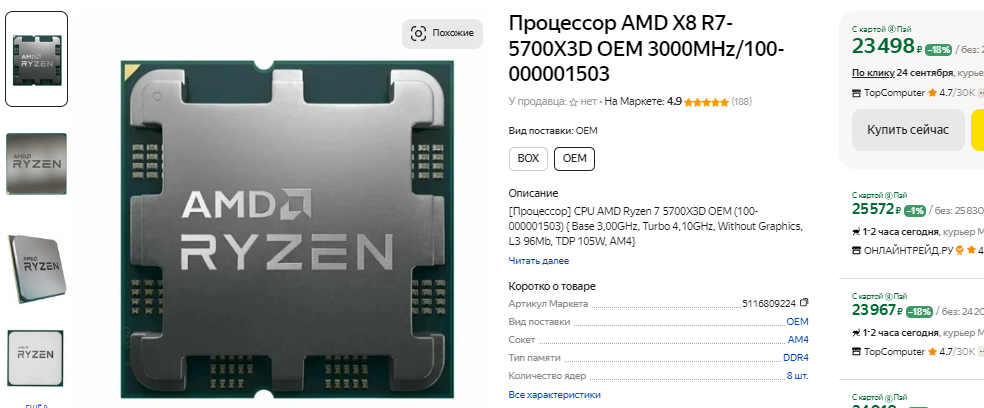This screenshot has height=408, width=984.
Task: Click the TopComputer store icon in first offer
Action: click(x=857, y=93)
